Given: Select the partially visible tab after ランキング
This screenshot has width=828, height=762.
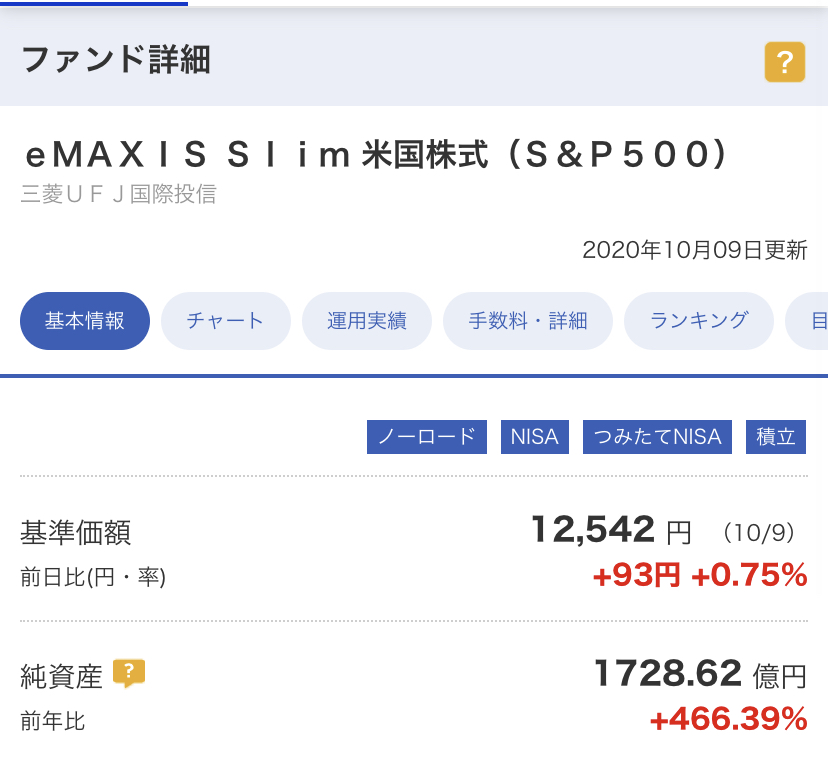Looking at the screenshot, I should pyautogui.click(x=808, y=321).
